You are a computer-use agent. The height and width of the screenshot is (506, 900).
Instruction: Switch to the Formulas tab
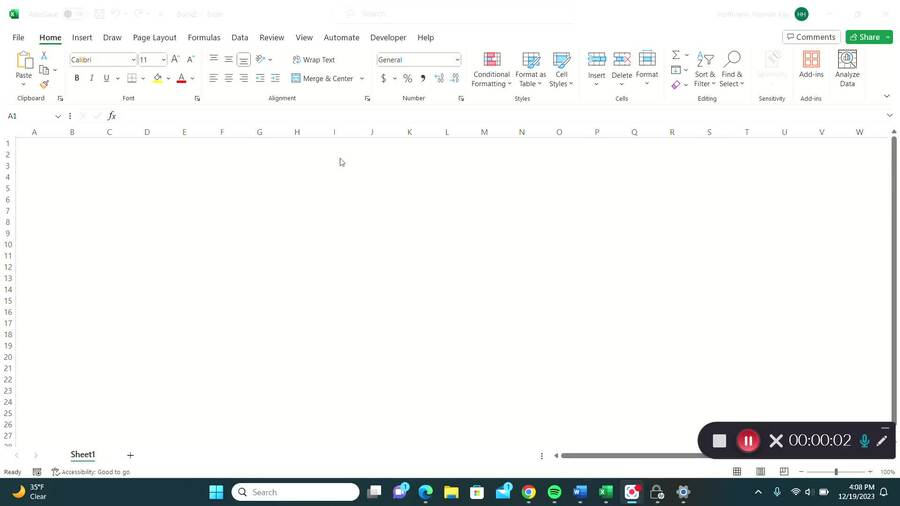pos(204,37)
